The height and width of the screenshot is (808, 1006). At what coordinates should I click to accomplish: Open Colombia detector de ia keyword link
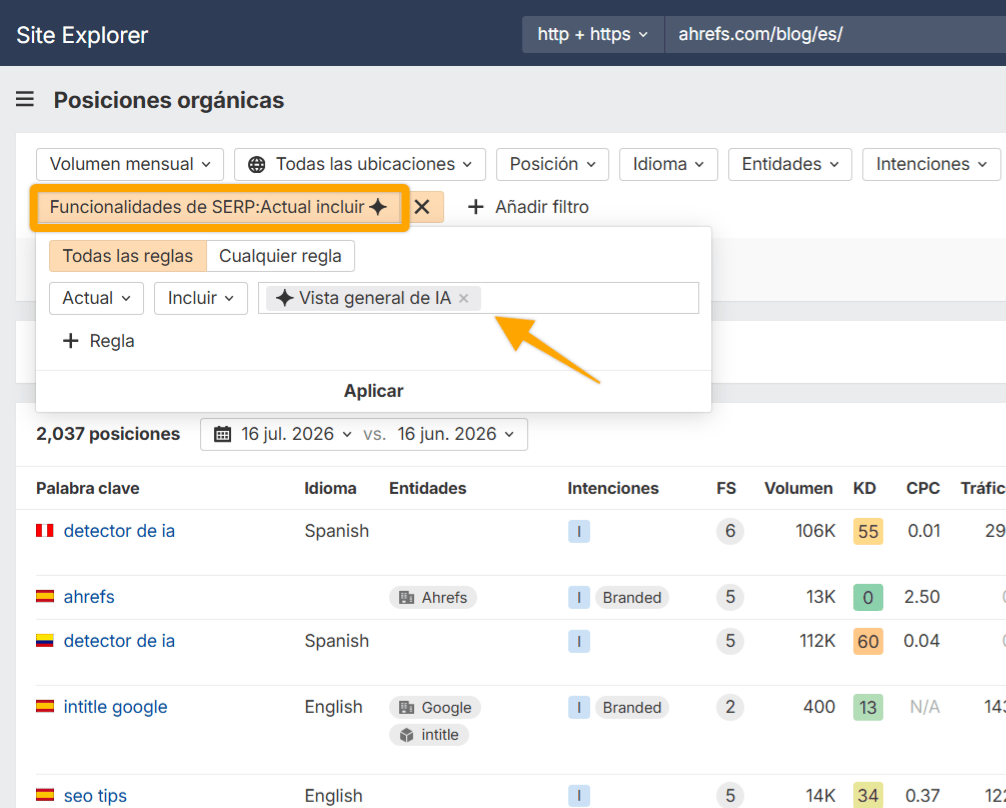pos(119,640)
